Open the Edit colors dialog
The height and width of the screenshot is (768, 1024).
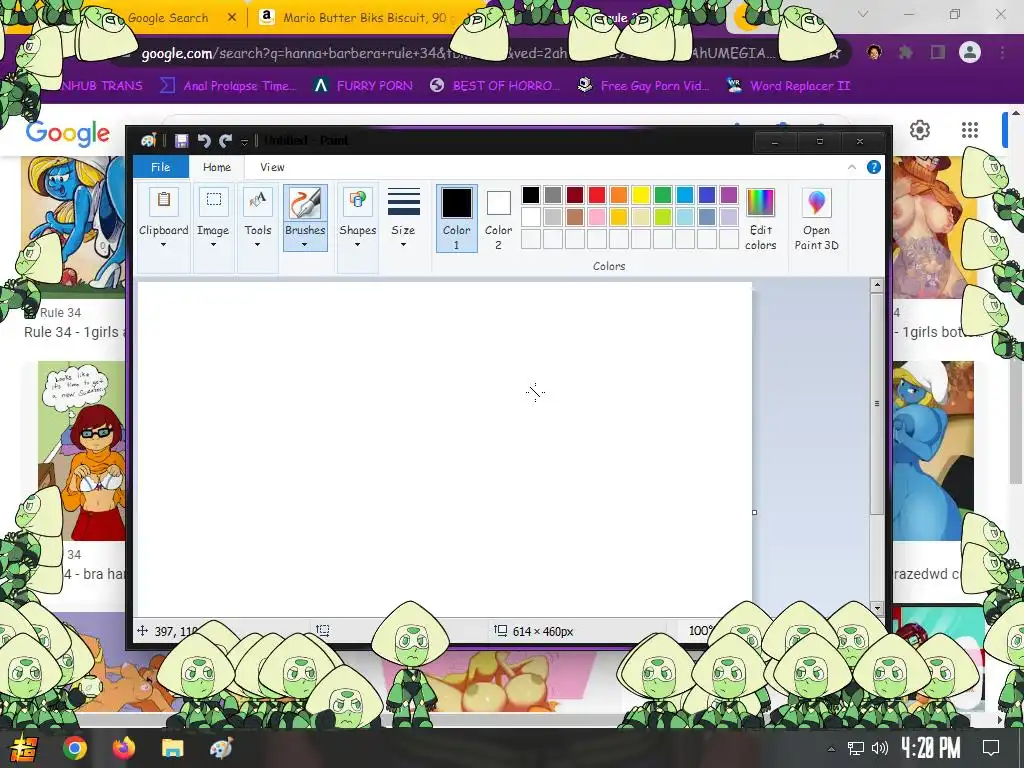coord(760,219)
